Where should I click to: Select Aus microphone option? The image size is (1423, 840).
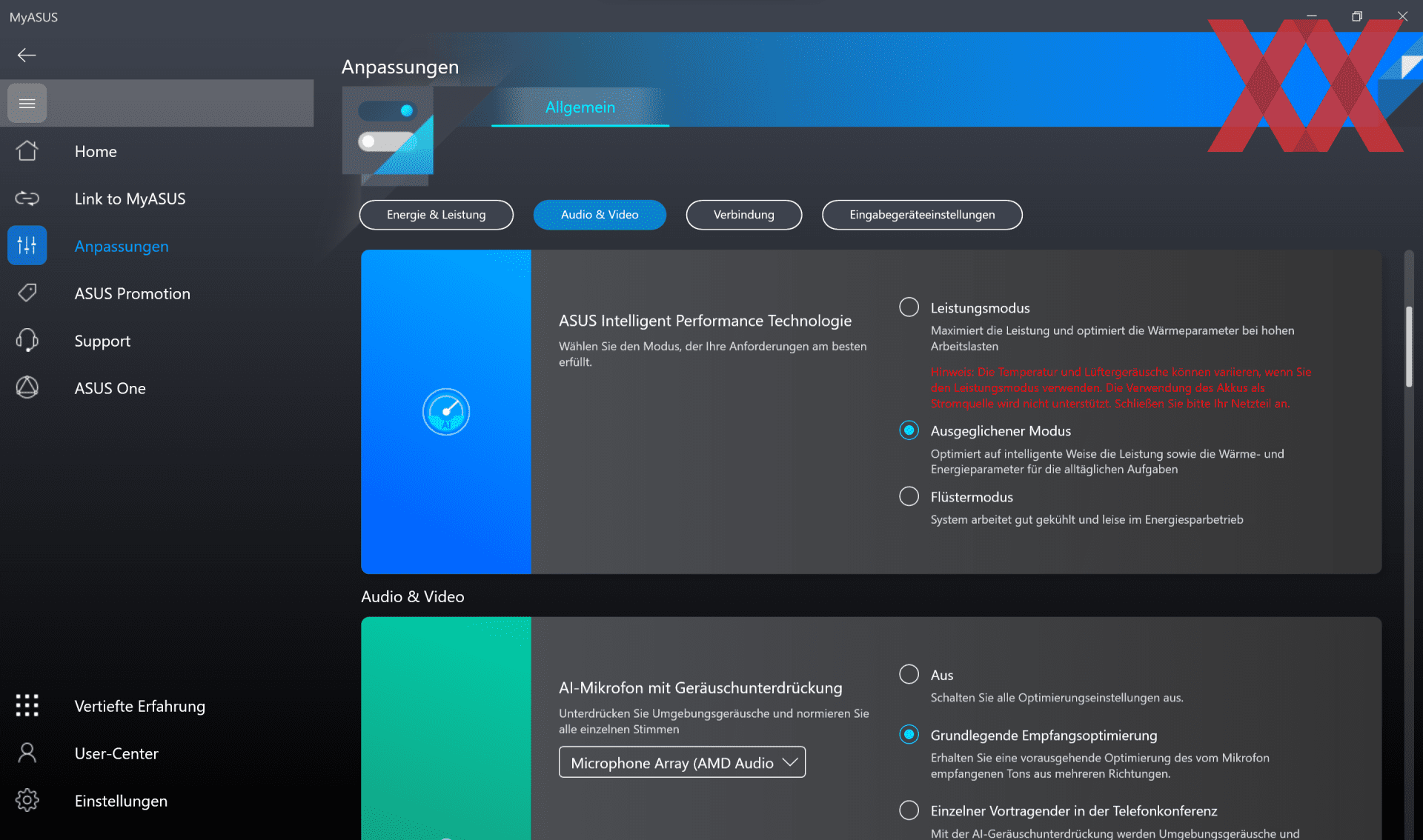[909, 674]
